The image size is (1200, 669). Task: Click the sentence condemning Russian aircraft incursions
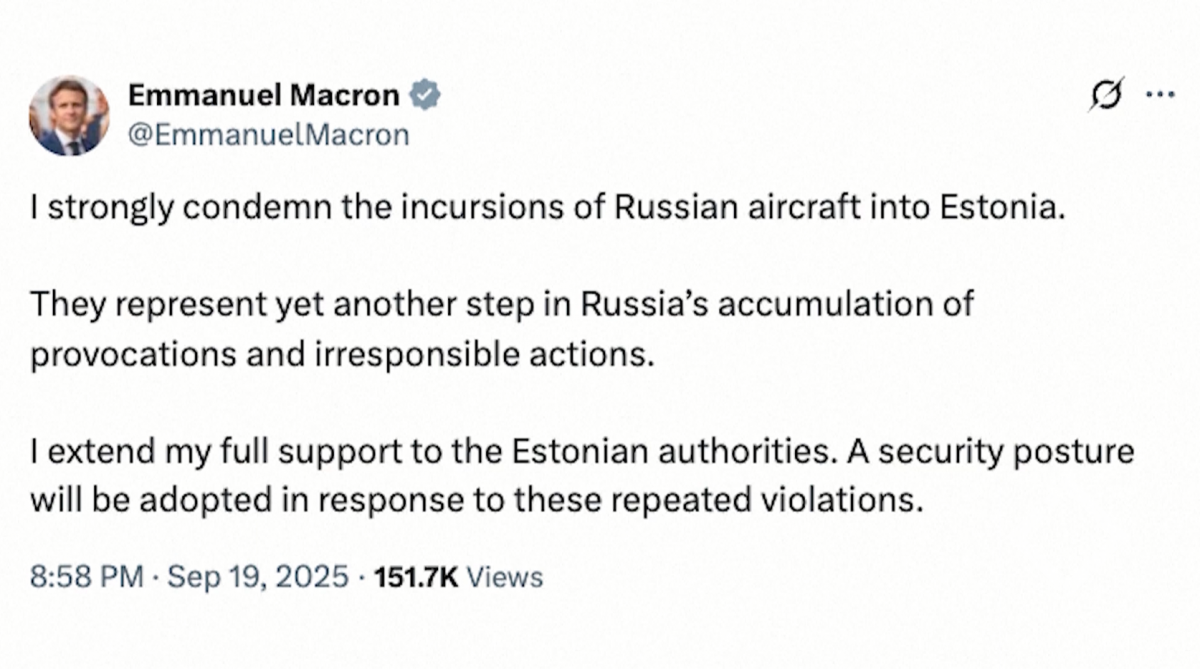coord(544,209)
